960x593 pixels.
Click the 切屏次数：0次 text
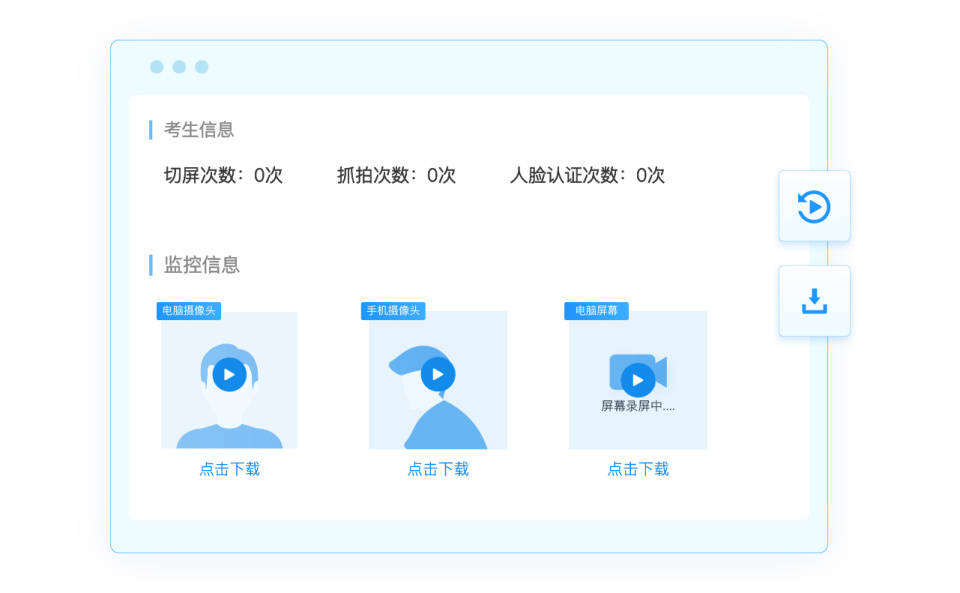point(223,176)
